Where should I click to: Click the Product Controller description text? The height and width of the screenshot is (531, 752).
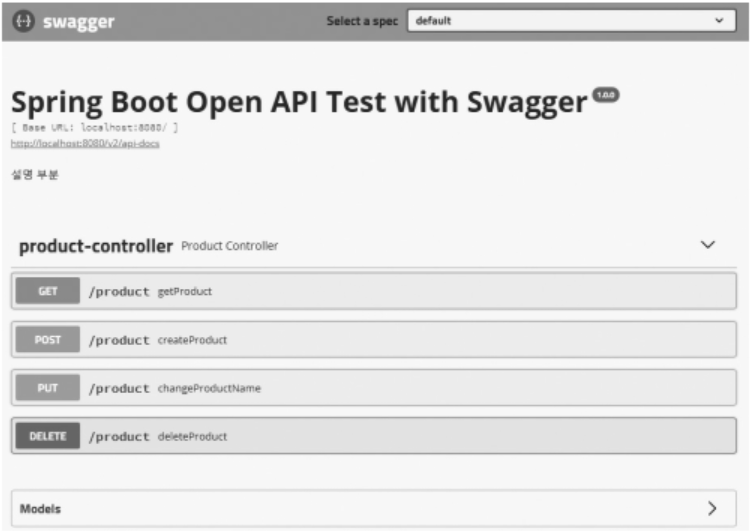click(229, 246)
